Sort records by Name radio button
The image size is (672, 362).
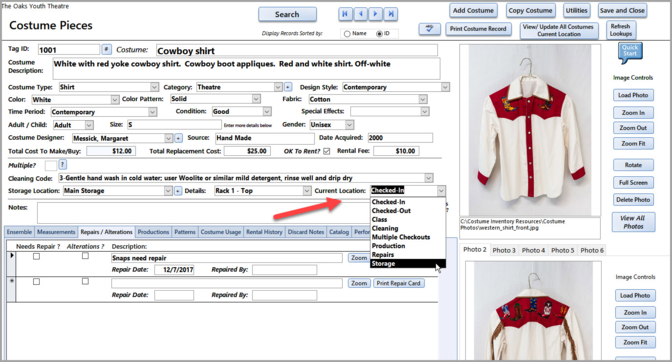pos(347,33)
